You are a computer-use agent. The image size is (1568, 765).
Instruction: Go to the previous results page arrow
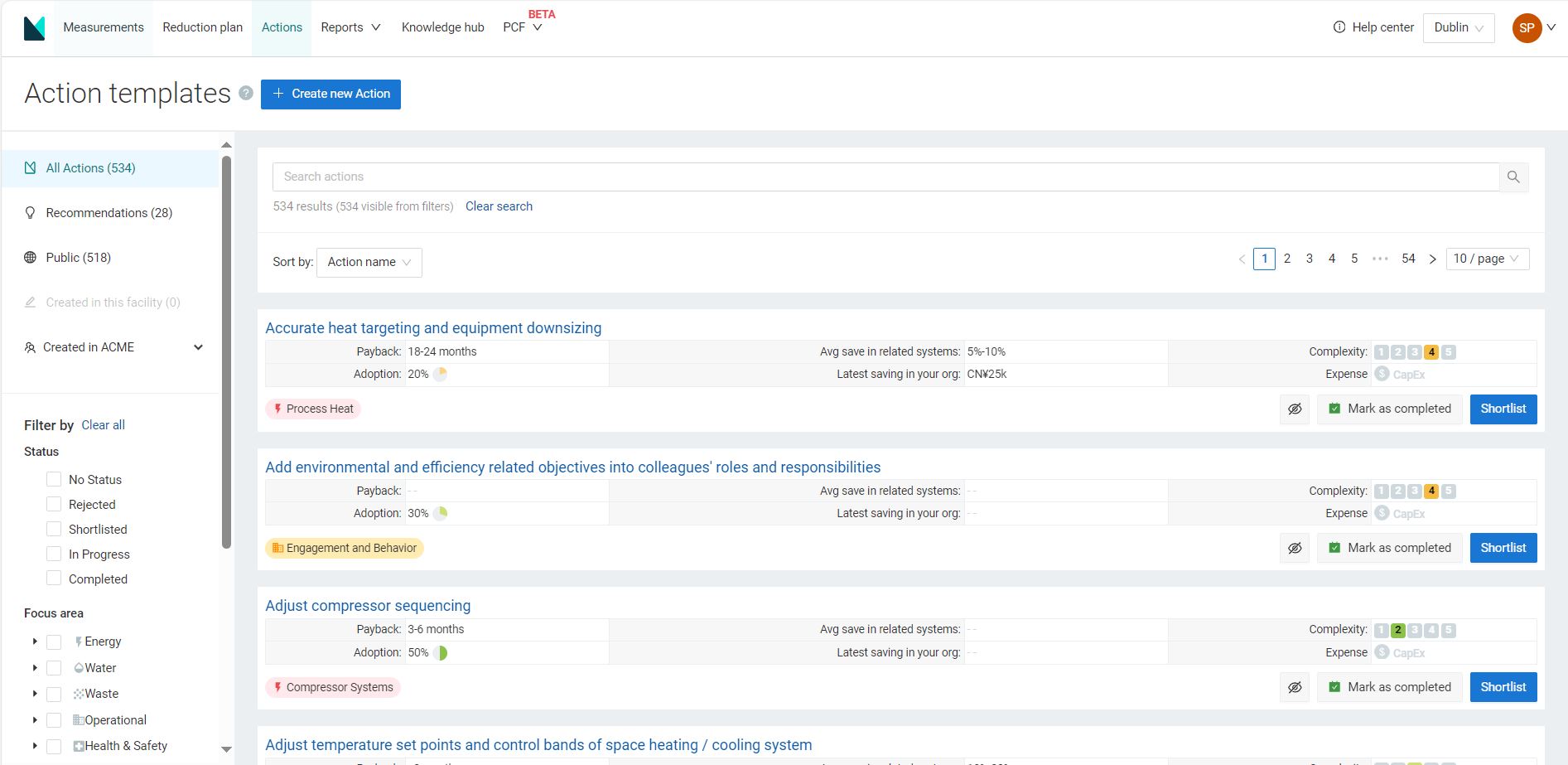click(1242, 259)
